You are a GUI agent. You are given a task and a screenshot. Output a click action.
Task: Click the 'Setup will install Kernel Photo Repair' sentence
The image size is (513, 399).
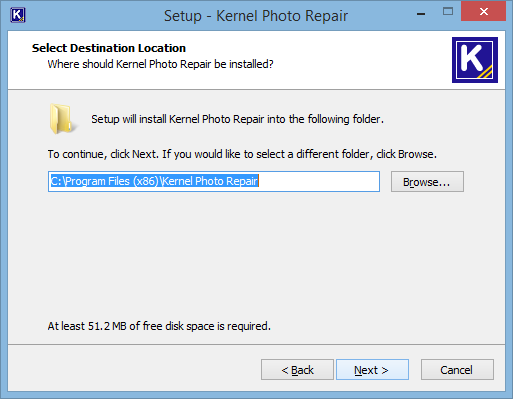coord(237,119)
